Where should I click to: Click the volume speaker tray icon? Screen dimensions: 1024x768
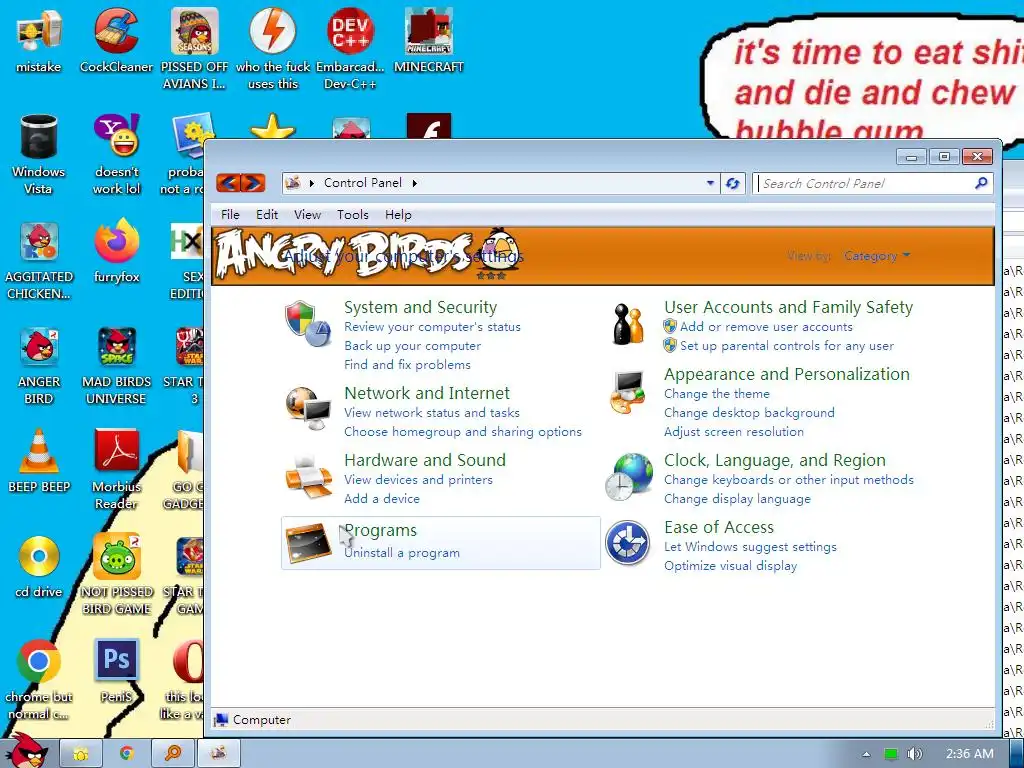915,754
